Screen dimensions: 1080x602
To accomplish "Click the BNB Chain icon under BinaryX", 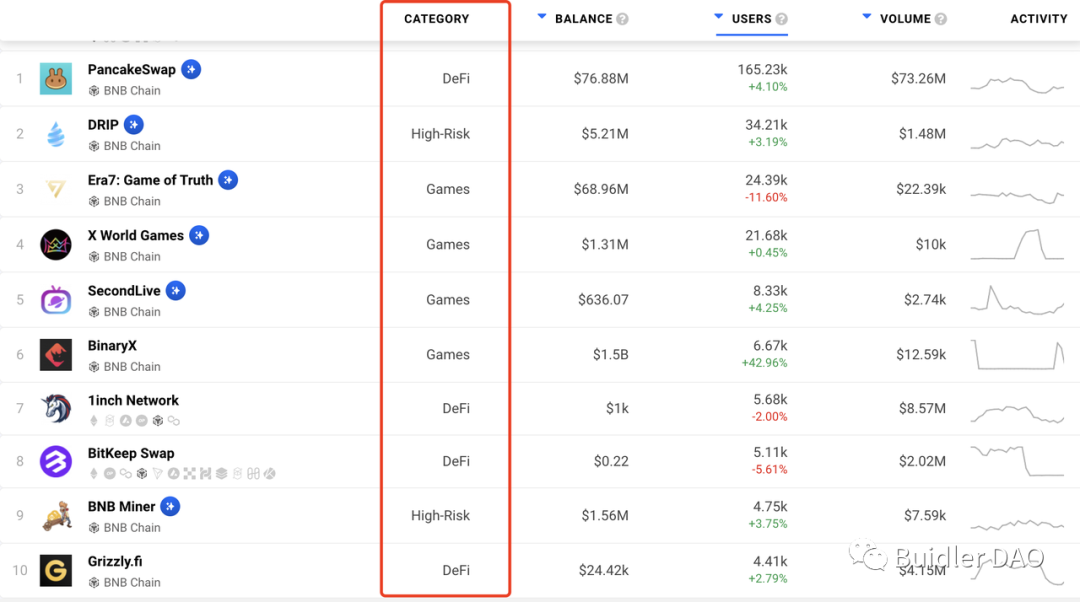I will [94, 367].
